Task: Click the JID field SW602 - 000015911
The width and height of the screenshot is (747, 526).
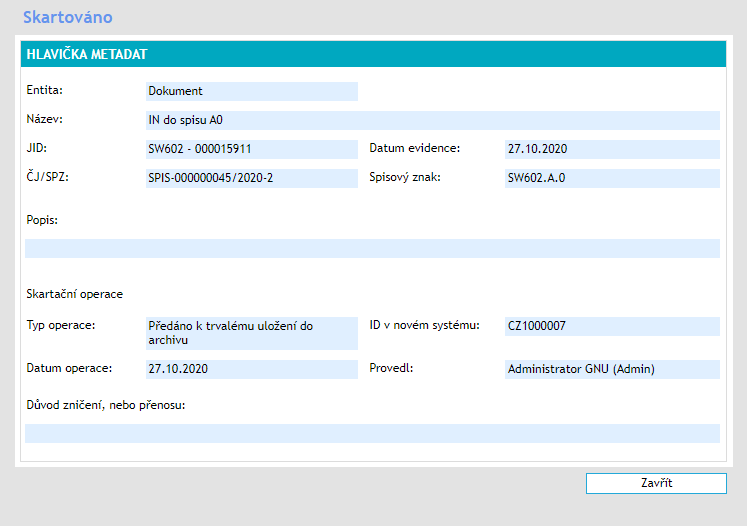Action: click(x=251, y=149)
